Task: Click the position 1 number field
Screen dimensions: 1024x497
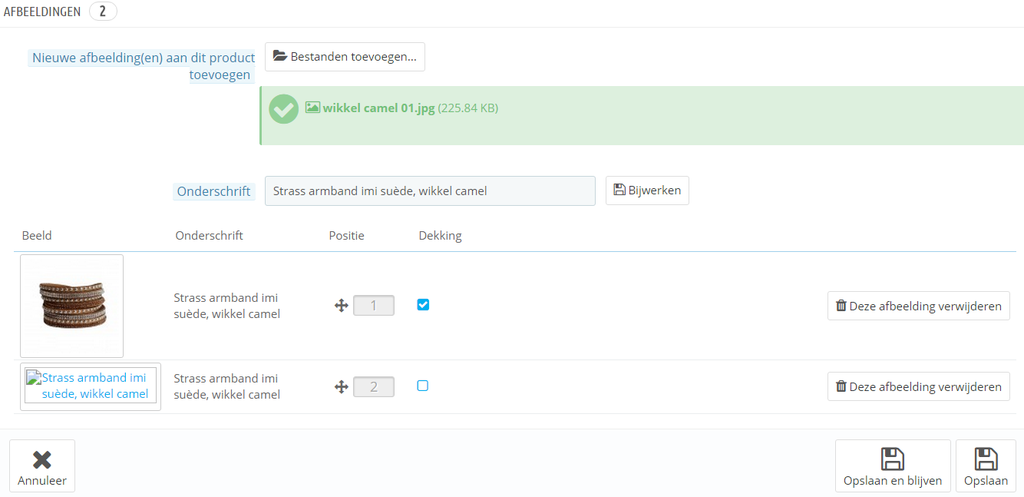Action: pos(374,305)
